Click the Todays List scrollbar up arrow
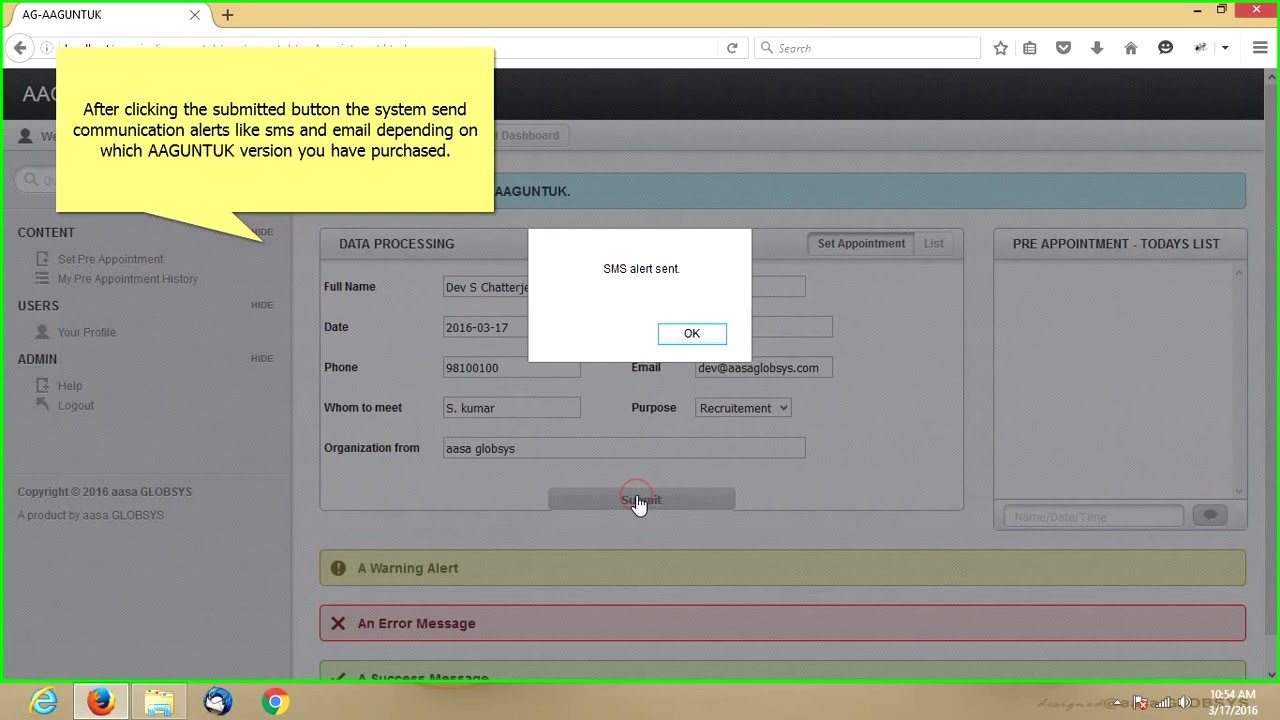 1240,273
